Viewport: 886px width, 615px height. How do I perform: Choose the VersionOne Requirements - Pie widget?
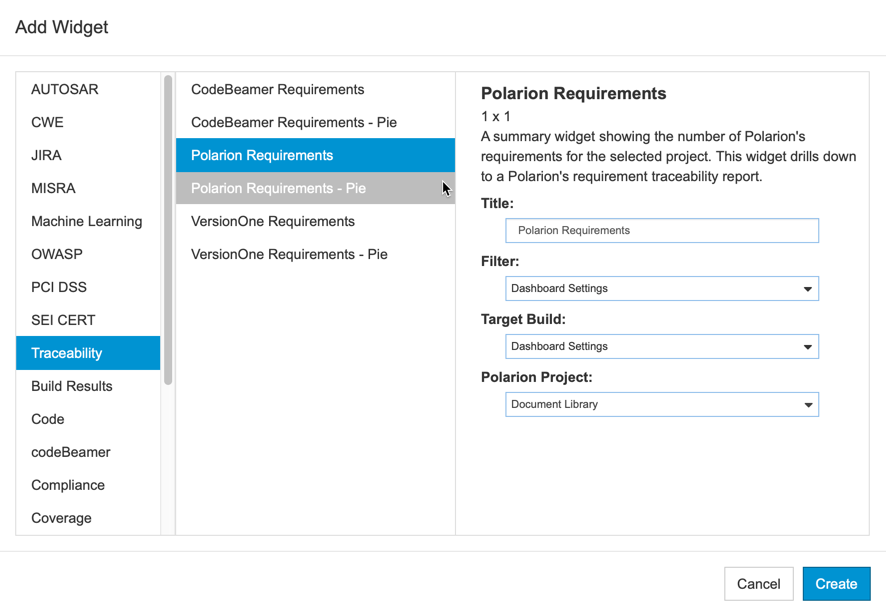(315, 254)
